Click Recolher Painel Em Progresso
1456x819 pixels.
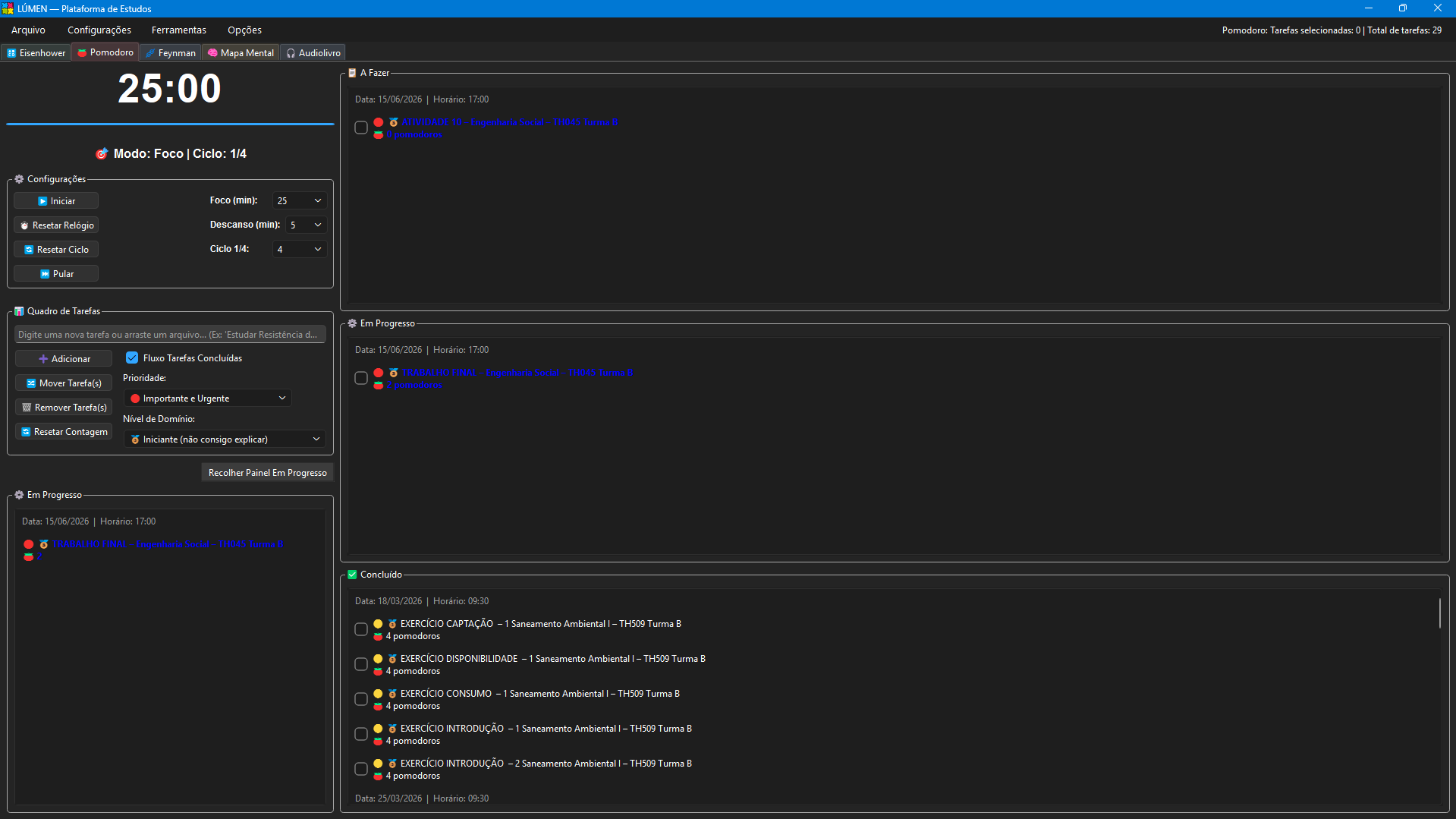[267, 472]
